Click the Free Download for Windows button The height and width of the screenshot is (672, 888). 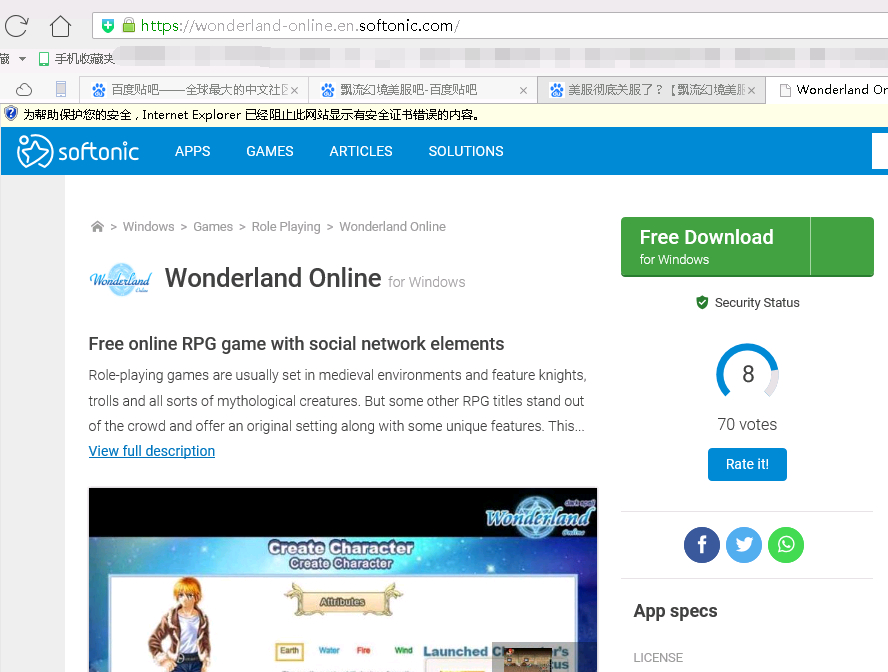point(716,247)
